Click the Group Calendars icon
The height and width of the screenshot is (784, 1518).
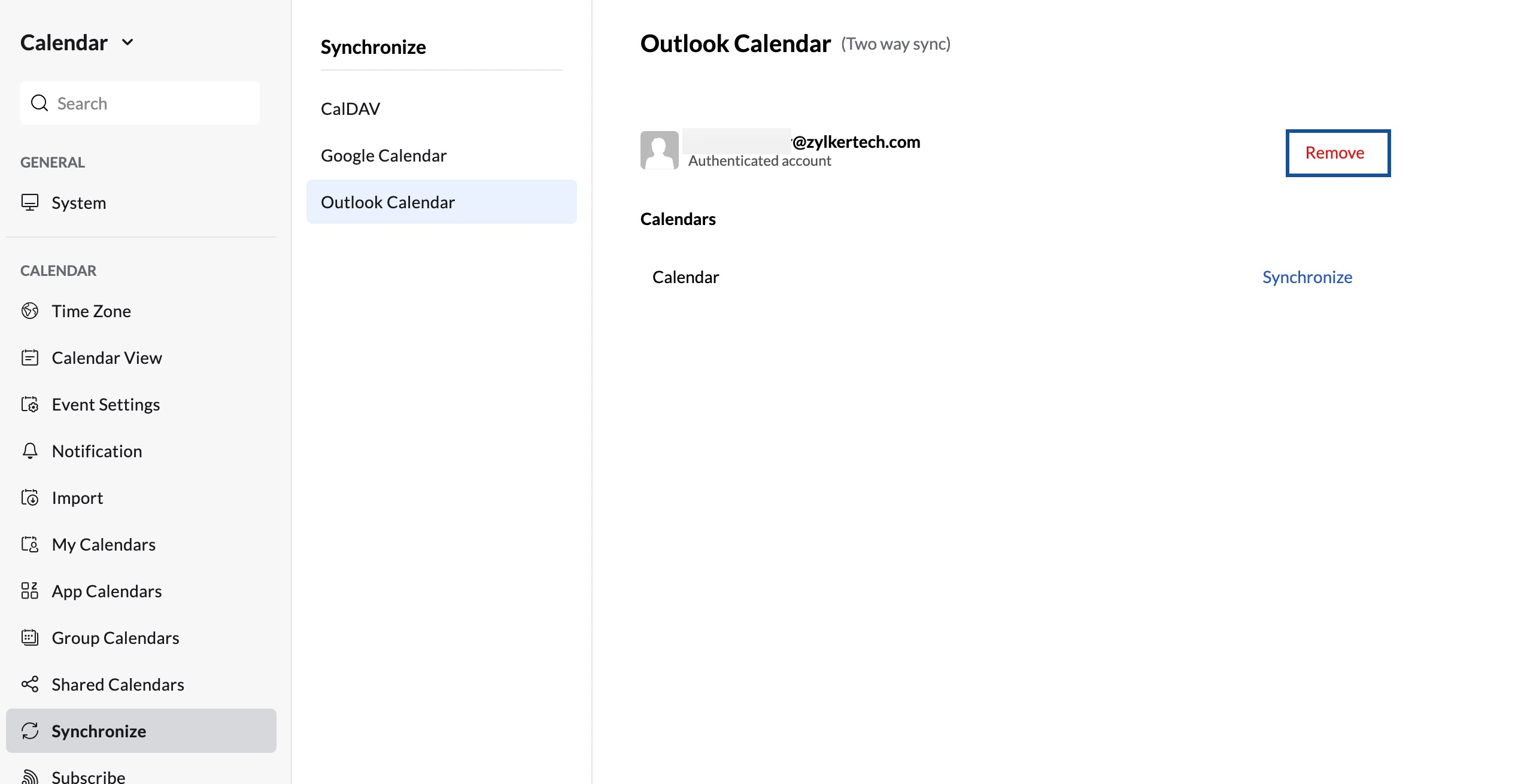(30, 637)
